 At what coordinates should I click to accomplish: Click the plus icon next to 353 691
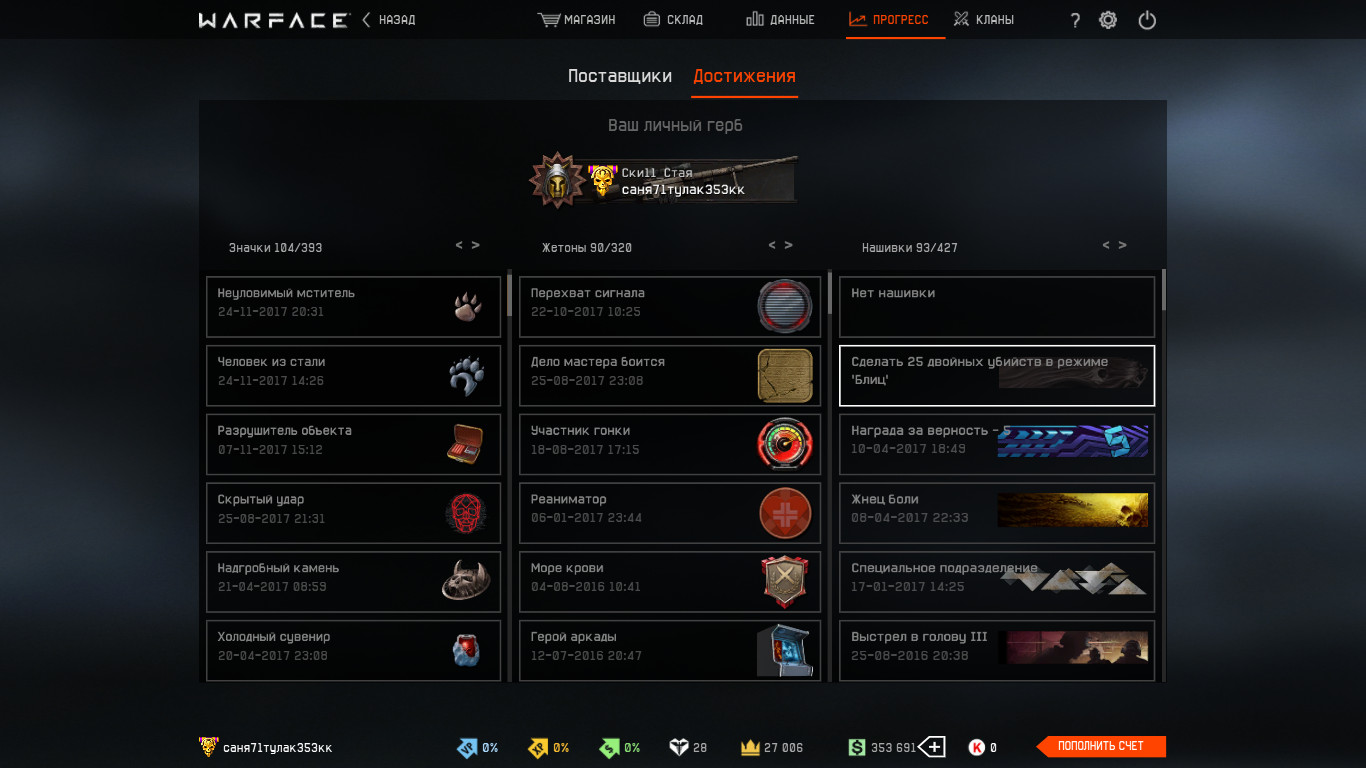coord(932,747)
